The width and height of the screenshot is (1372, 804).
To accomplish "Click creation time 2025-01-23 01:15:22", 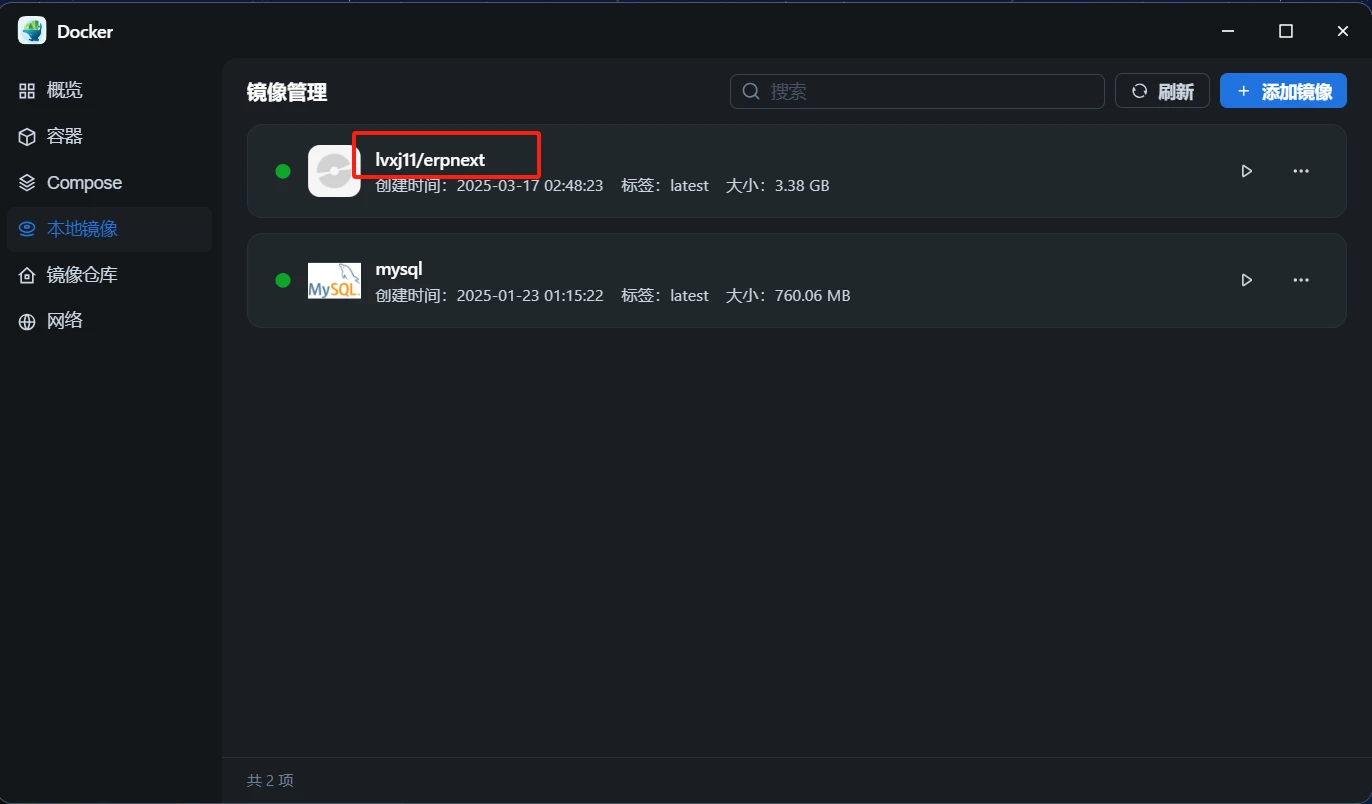I will point(530,296).
